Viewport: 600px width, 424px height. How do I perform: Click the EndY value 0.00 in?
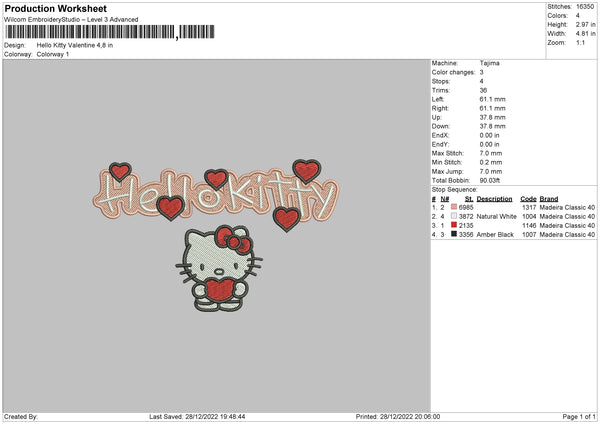[489, 145]
